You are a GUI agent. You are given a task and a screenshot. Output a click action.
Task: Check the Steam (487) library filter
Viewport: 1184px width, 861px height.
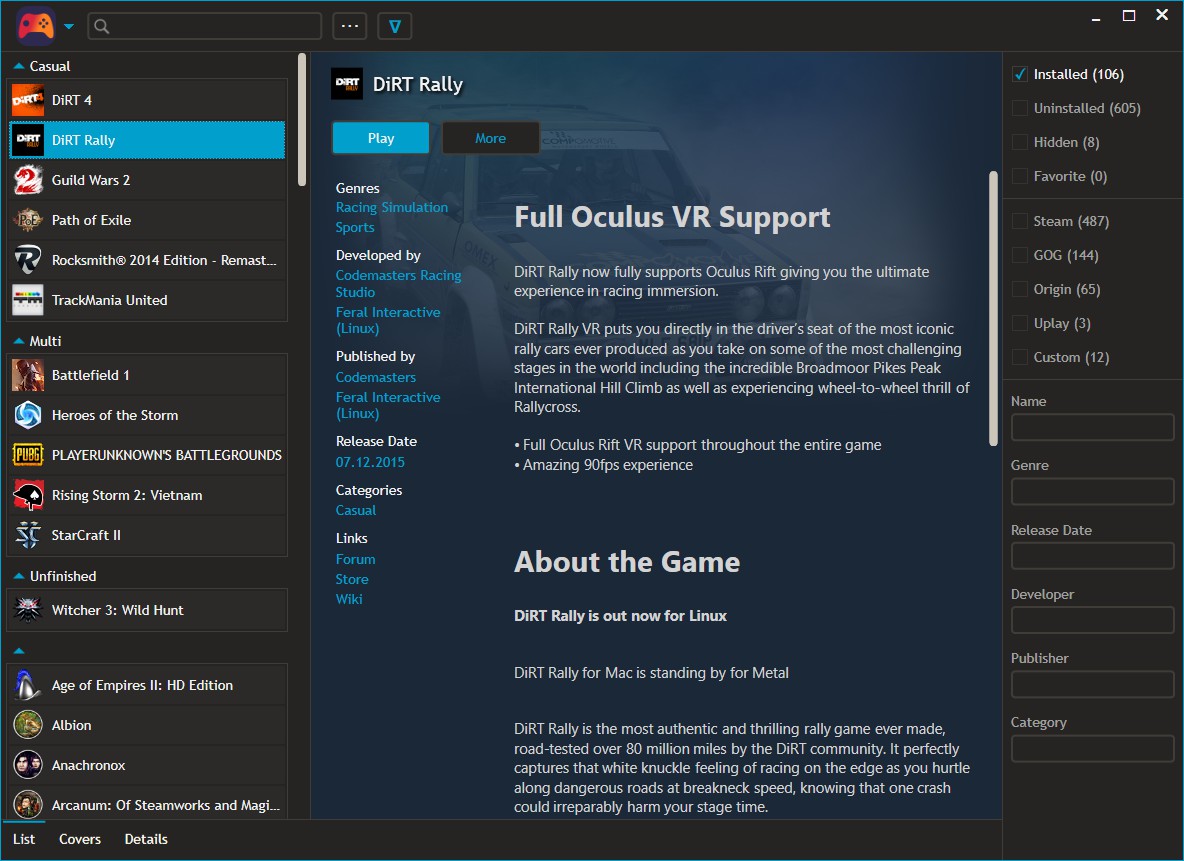click(x=1019, y=221)
